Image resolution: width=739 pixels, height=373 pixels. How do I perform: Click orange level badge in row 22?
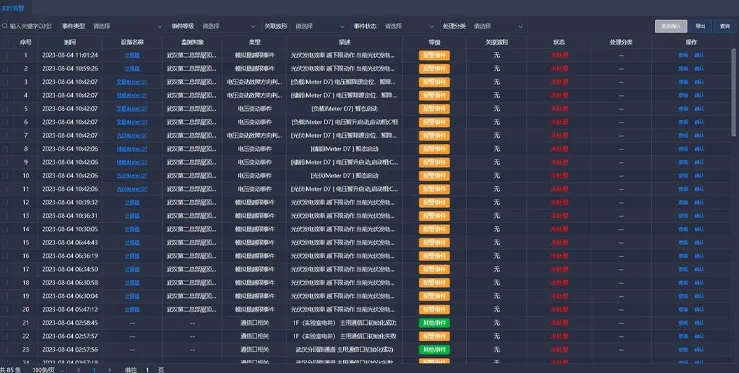(x=434, y=336)
